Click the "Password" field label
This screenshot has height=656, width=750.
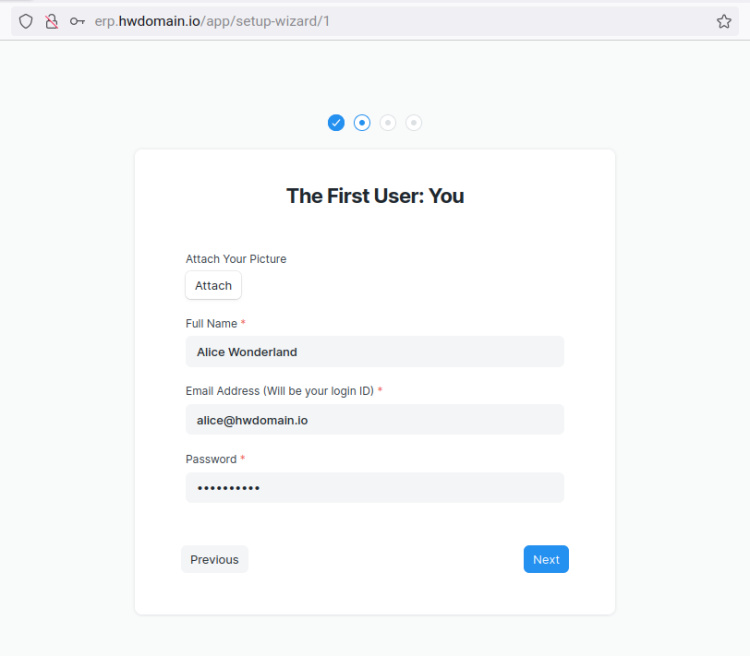pyautogui.click(x=211, y=459)
